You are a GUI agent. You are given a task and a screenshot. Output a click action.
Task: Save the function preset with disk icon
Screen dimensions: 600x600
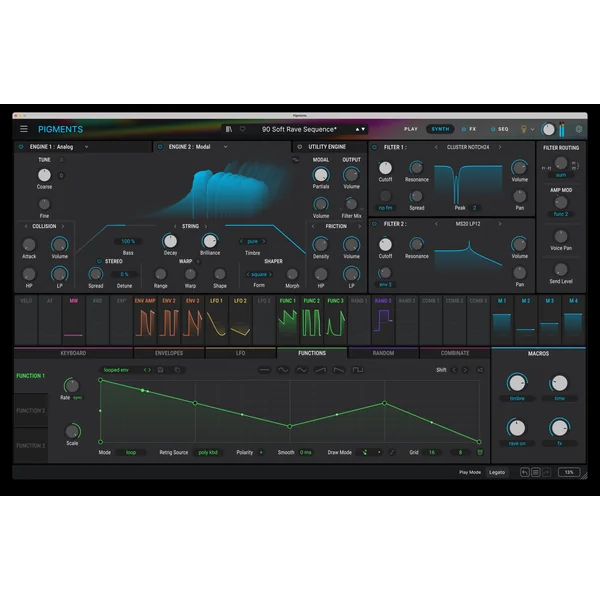tap(161, 370)
